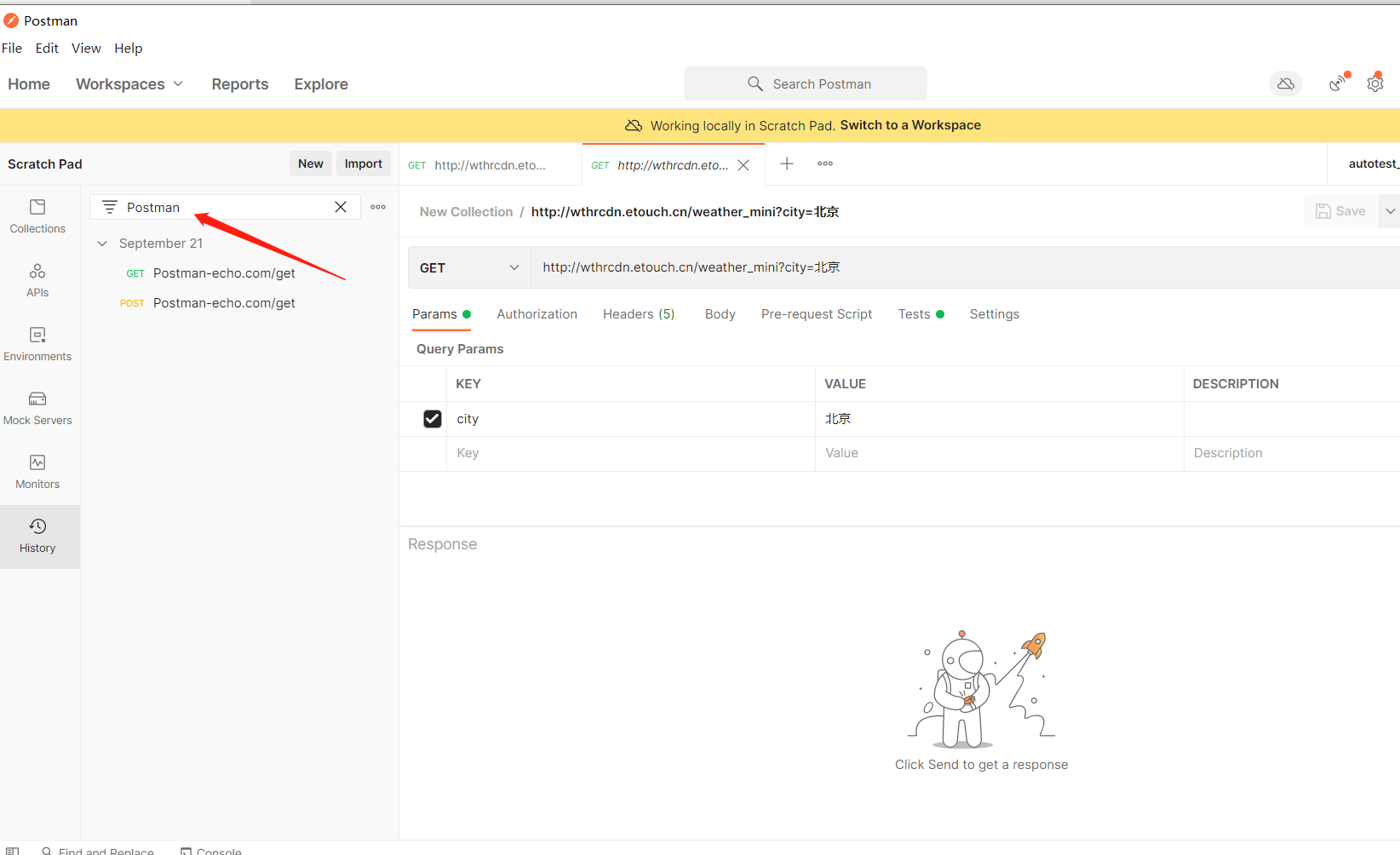Add a new request tab

click(787, 164)
